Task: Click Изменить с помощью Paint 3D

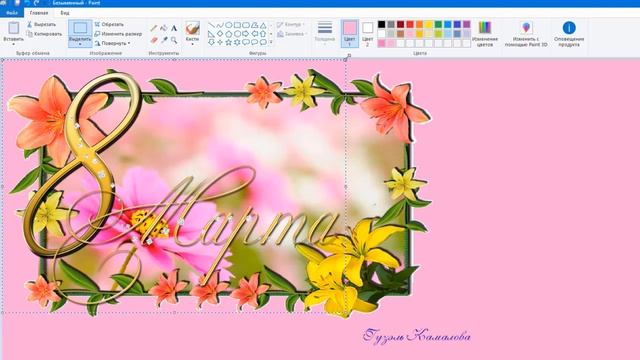Action: point(526,34)
